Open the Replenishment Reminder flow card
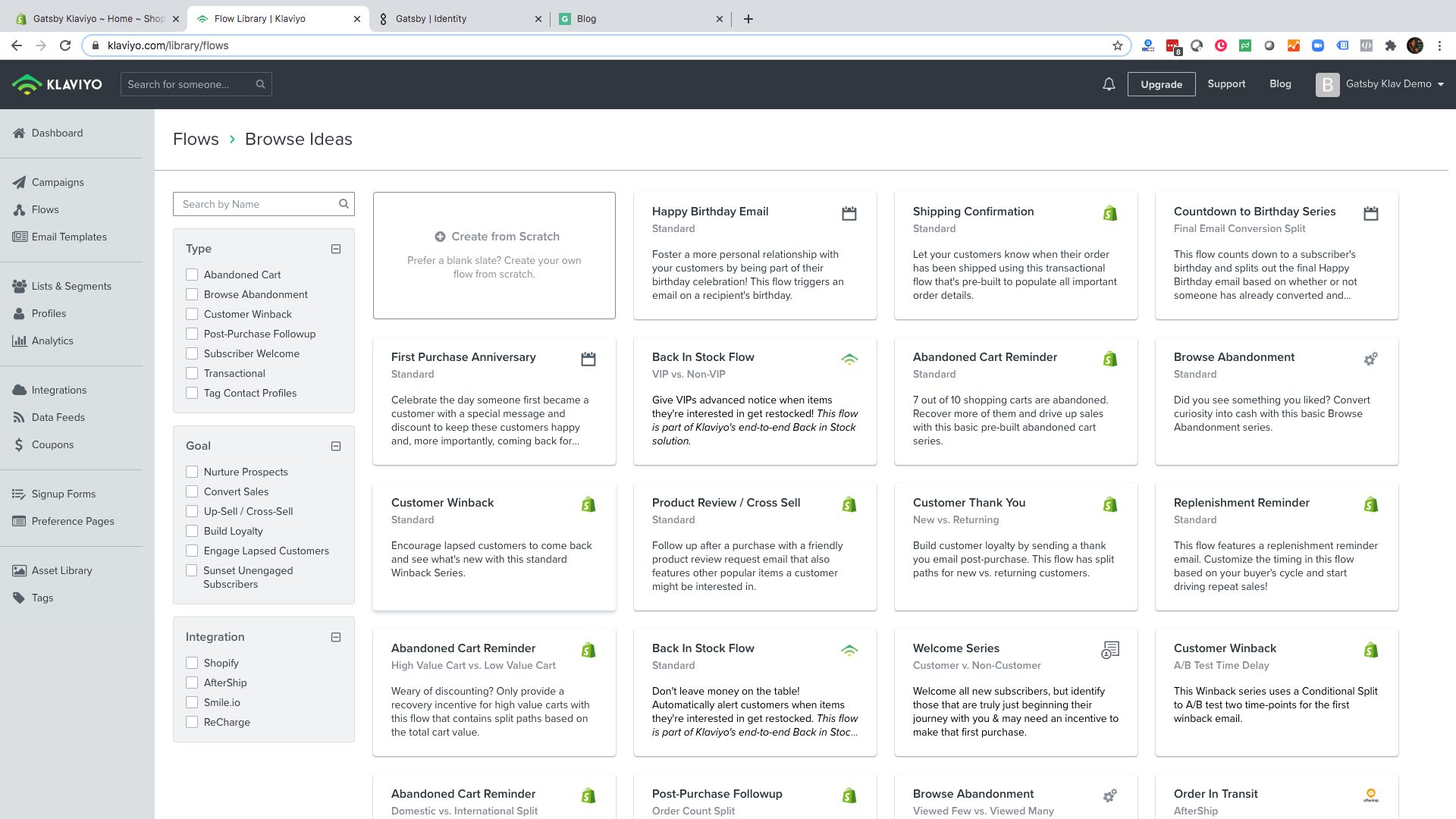The width and height of the screenshot is (1456, 819). [1276, 547]
